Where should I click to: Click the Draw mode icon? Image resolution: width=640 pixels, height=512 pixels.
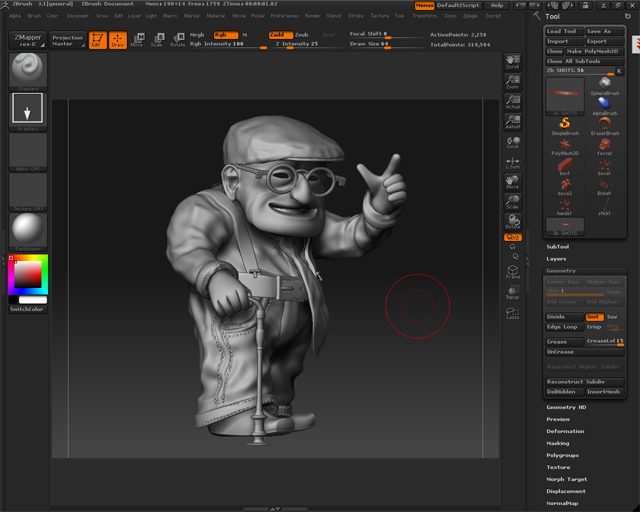coord(118,41)
